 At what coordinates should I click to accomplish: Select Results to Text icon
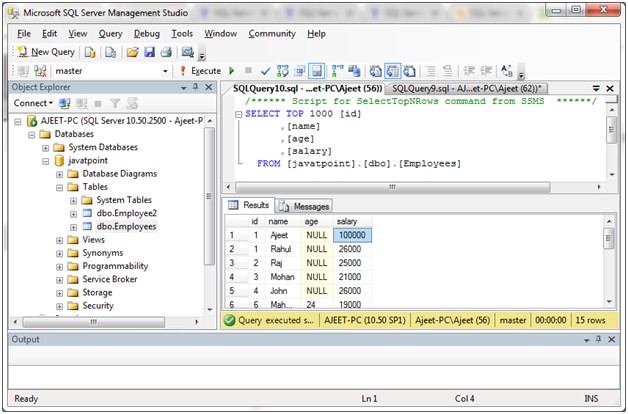click(x=375, y=71)
